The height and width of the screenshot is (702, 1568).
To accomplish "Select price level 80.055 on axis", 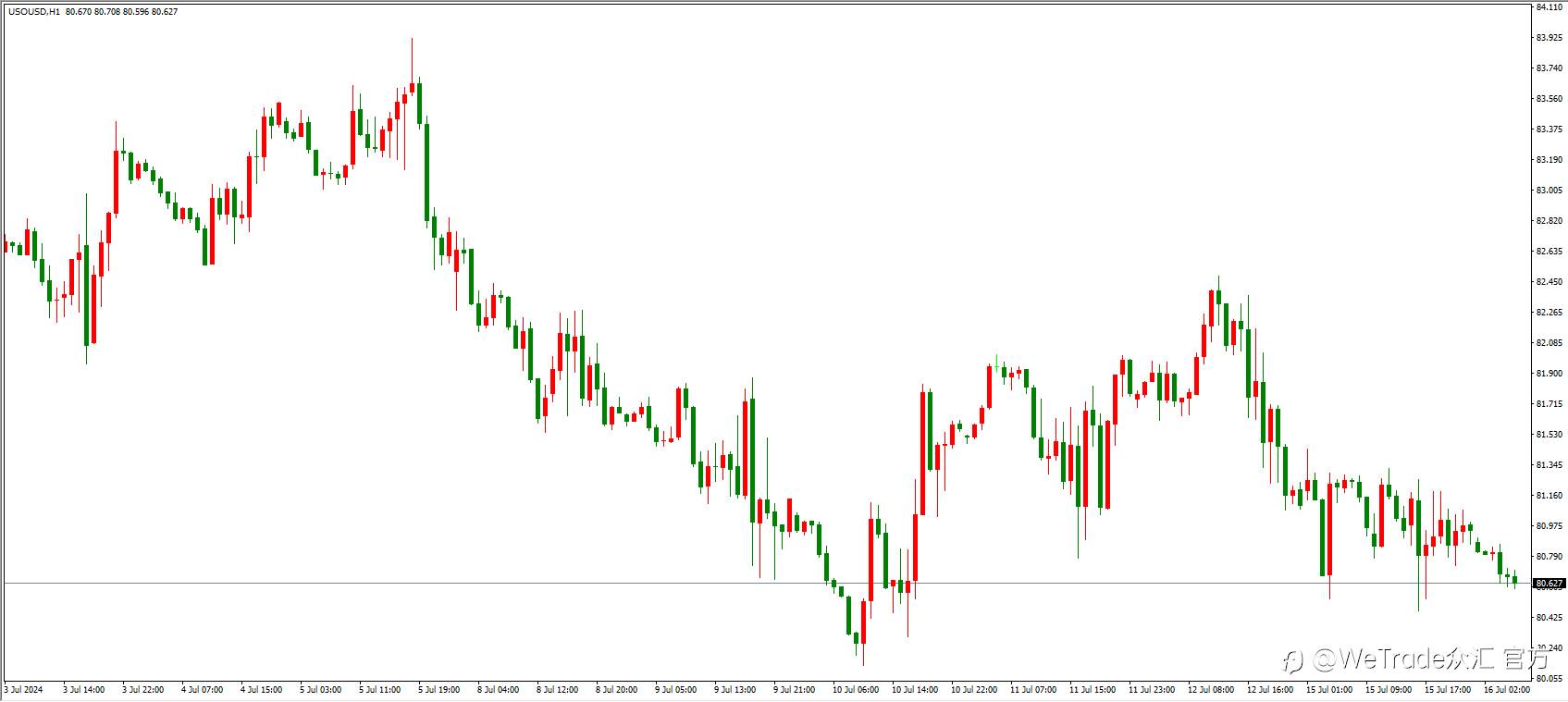I will [1549, 678].
